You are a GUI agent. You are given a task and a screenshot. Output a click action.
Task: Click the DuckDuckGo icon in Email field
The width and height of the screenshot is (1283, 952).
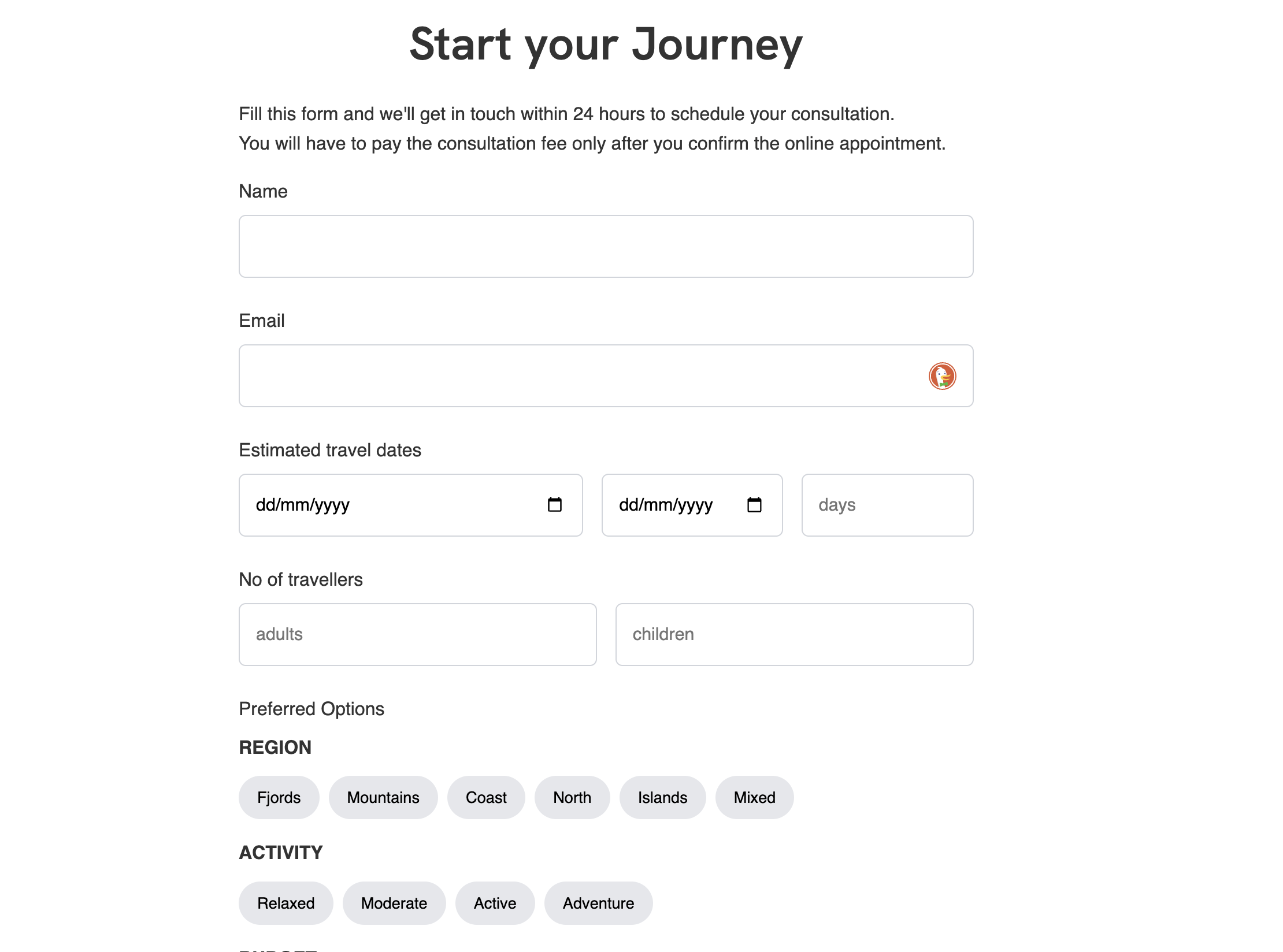(x=942, y=376)
